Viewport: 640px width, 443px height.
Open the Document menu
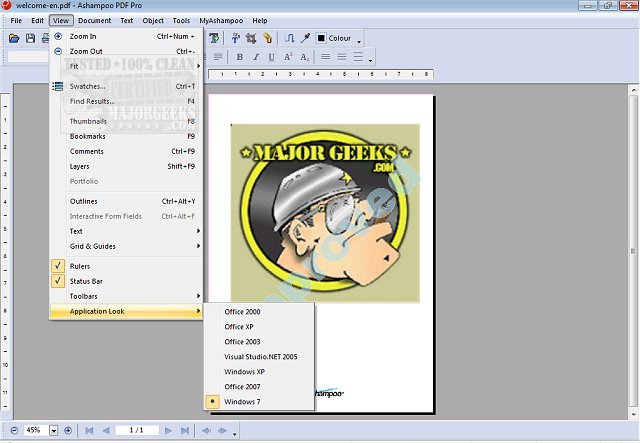tap(95, 20)
